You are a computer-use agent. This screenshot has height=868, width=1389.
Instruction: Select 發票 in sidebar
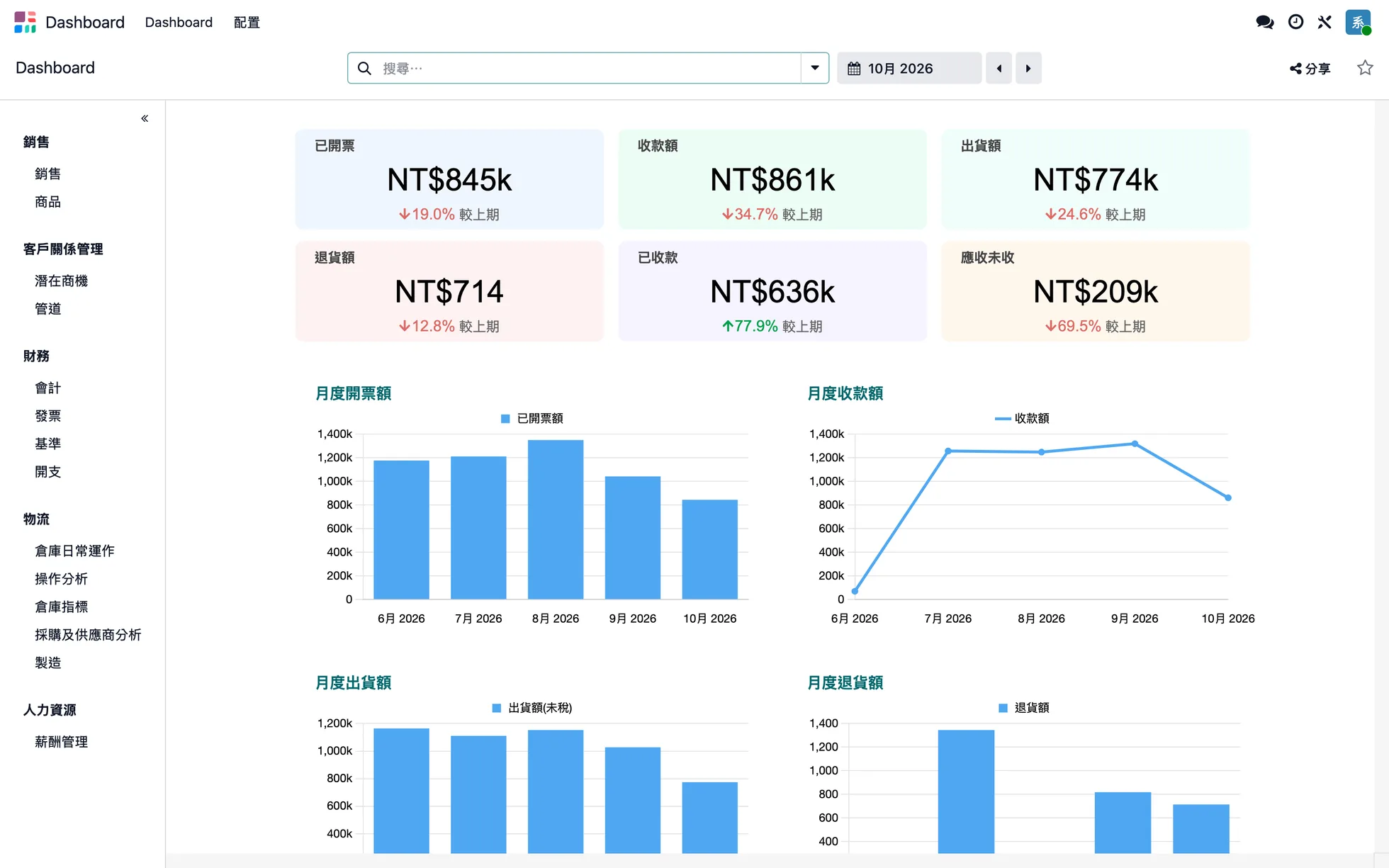[x=47, y=416]
